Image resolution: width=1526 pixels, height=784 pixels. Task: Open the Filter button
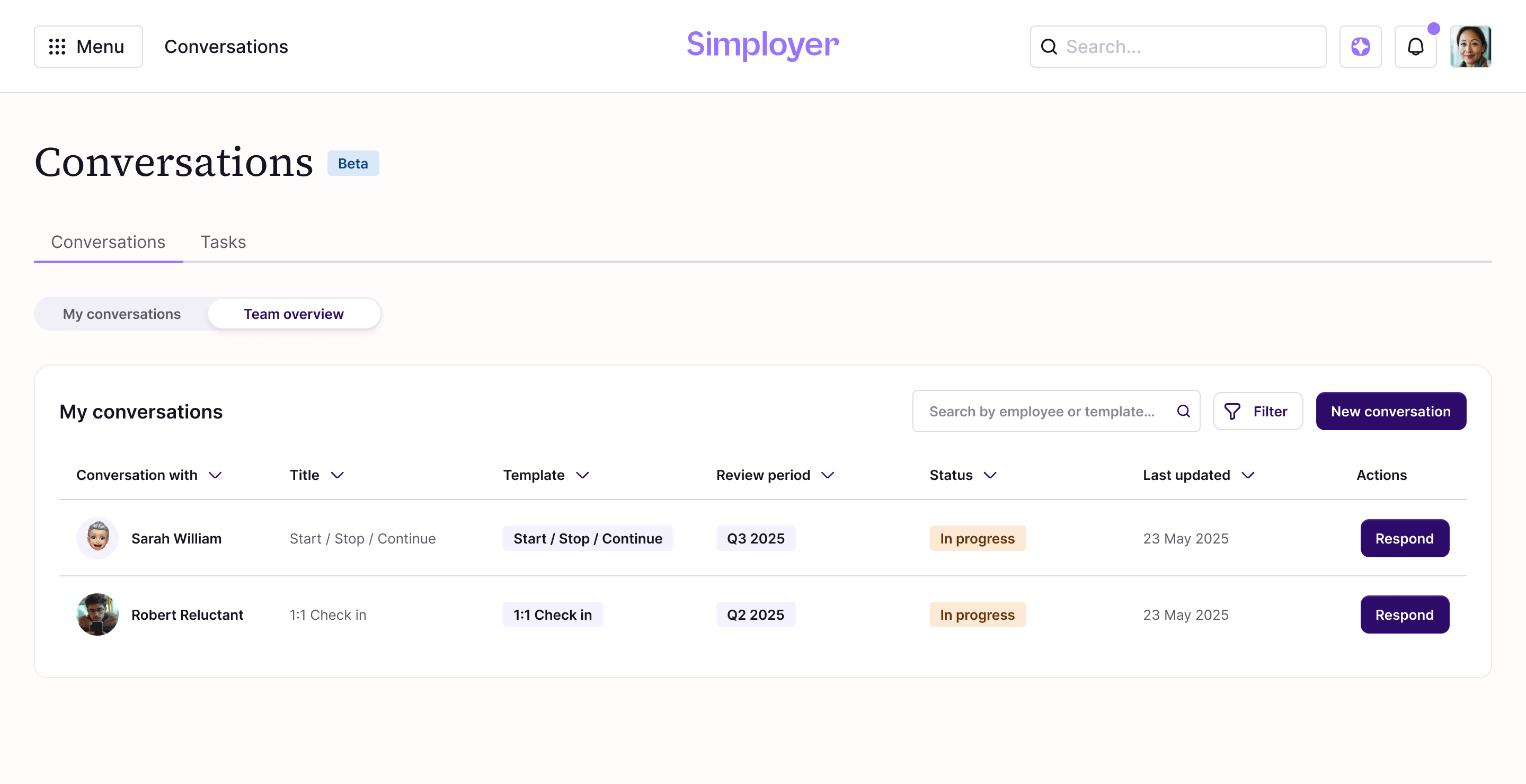click(1257, 411)
